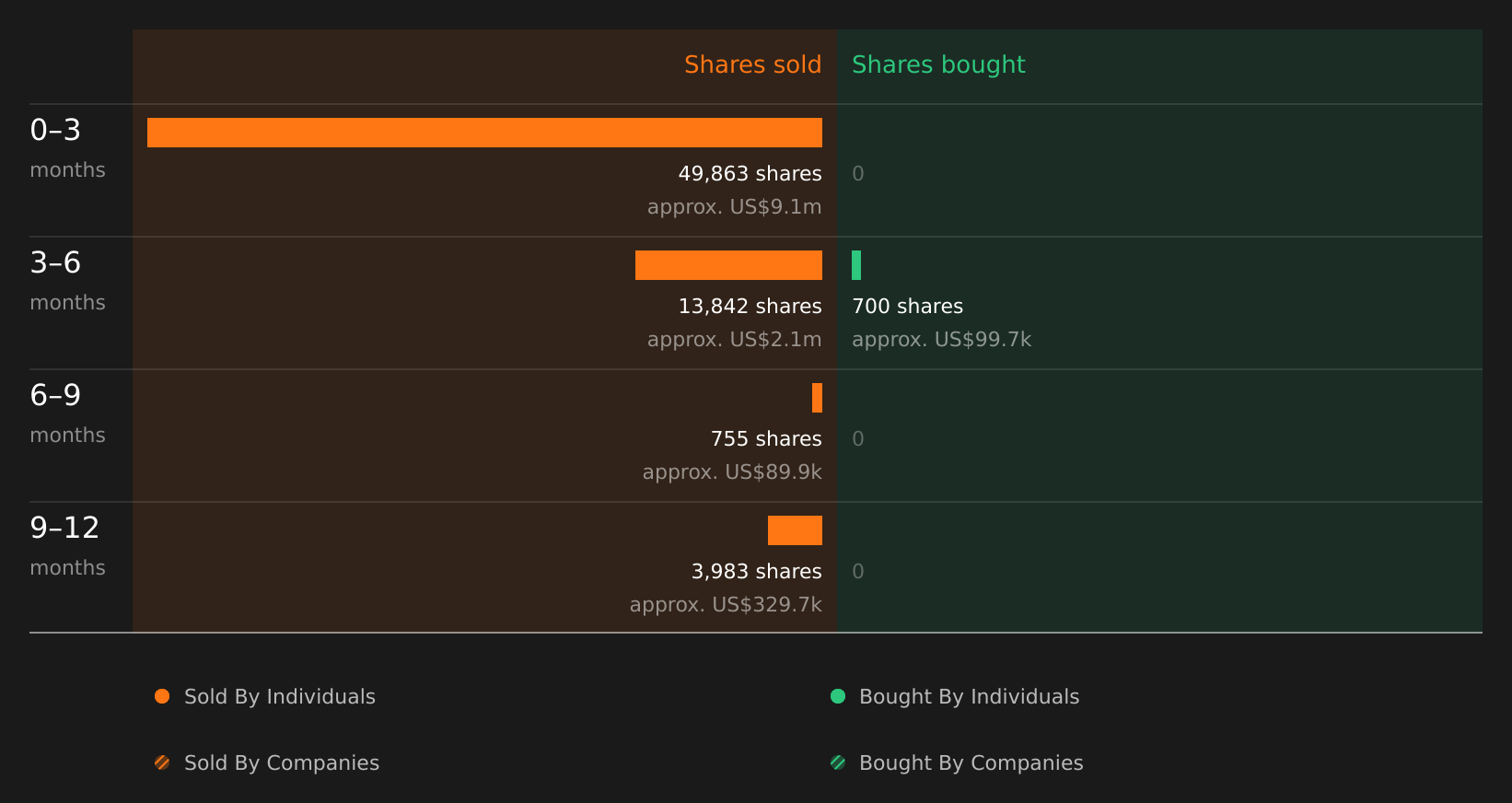Screen dimensions: 1512x803
Task: Click the 9–12 months orange sold bar
Action: click(795, 530)
